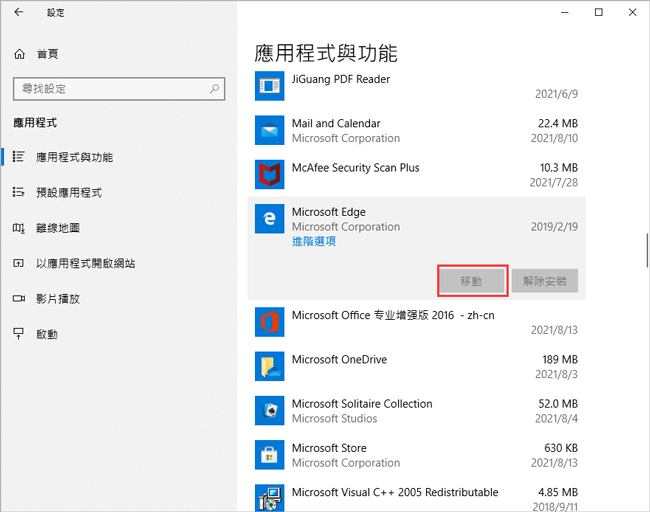650x512 pixels.
Task: Click the Mail and Calendar app icon
Action: point(269,130)
